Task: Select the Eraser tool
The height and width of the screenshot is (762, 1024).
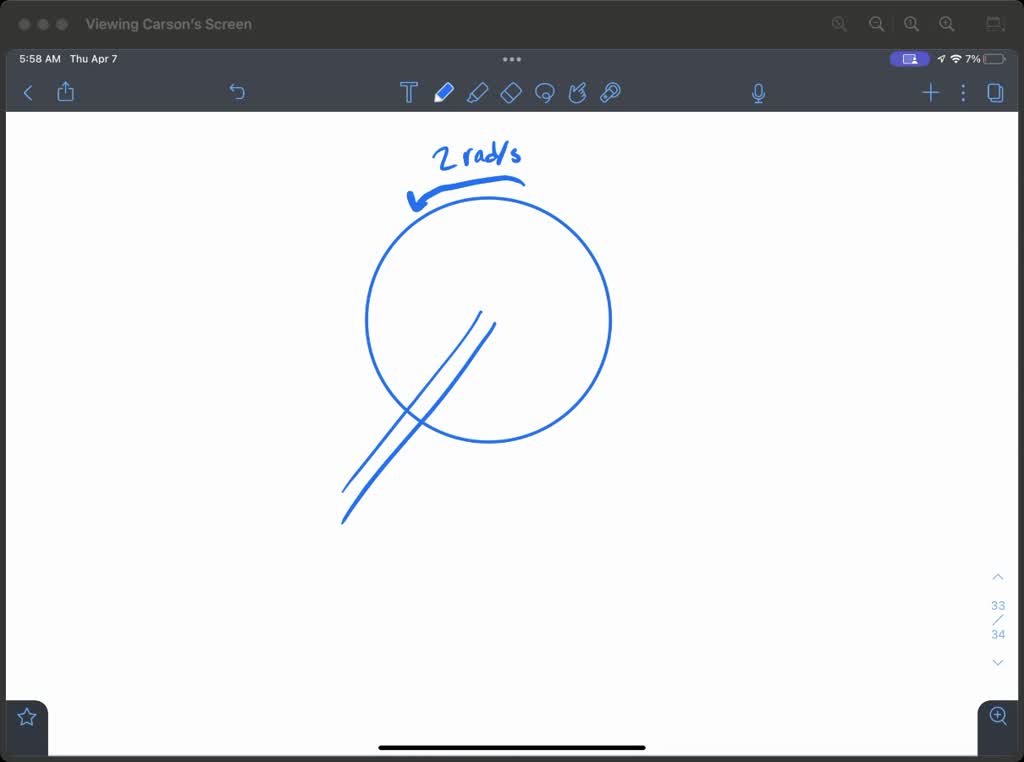Action: 511,92
